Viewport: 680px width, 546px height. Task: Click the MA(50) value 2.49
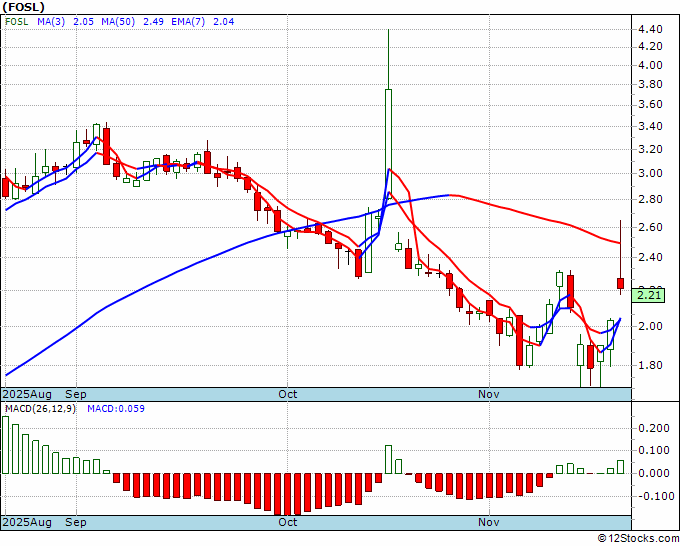tap(154, 21)
